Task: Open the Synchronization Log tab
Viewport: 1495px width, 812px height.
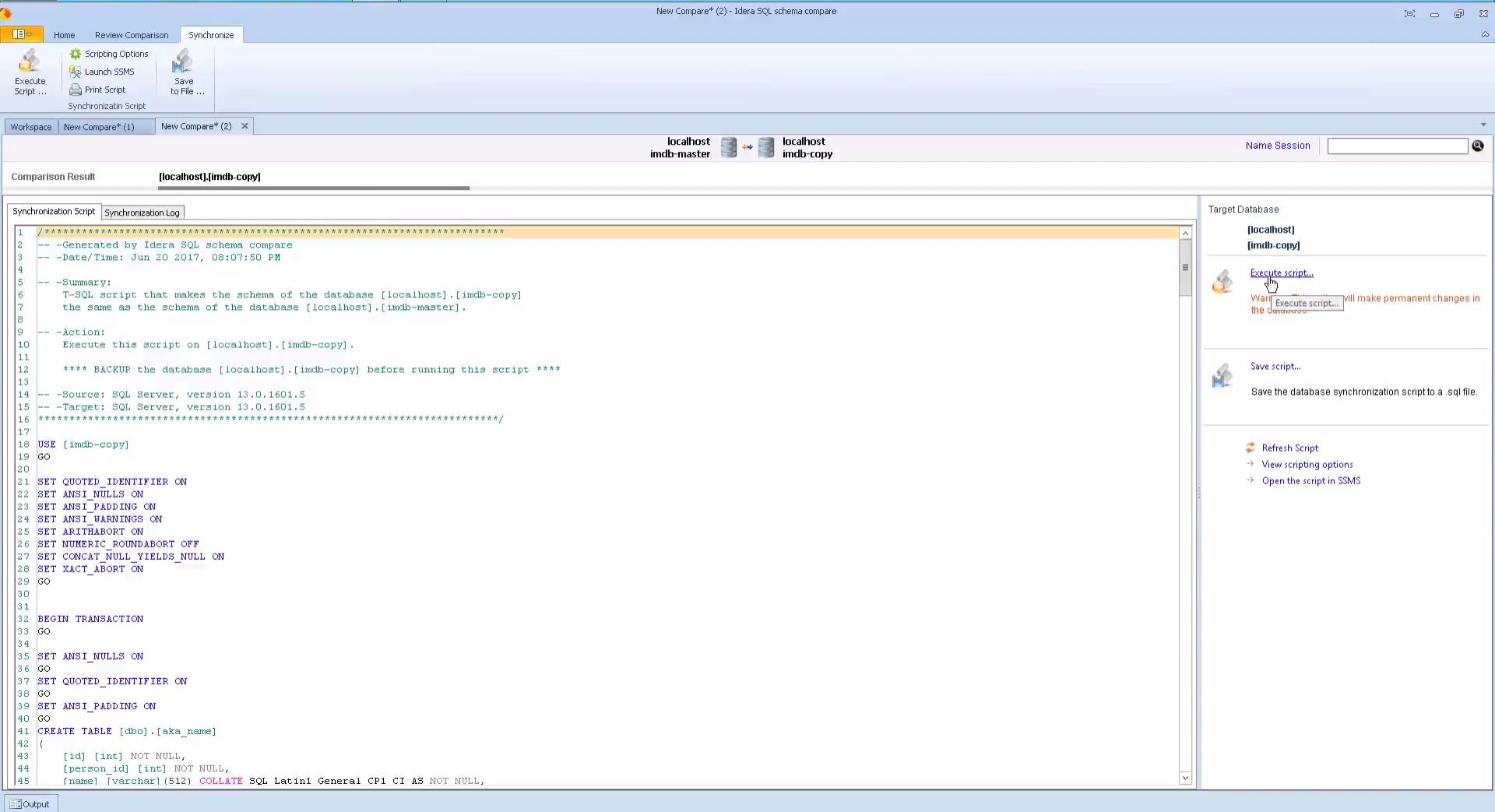Action: pos(142,213)
